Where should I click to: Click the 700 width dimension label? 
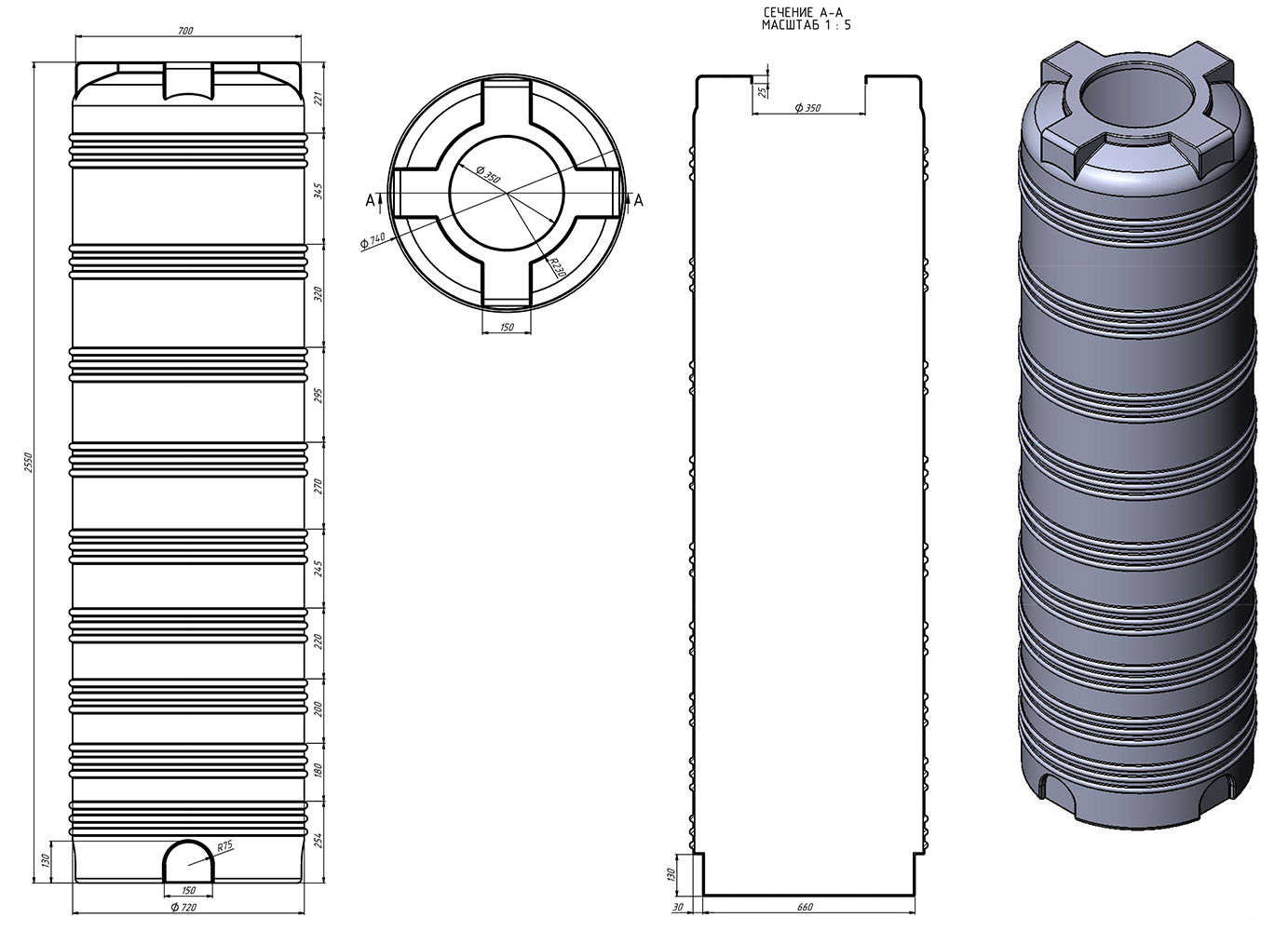pyautogui.click(x=184, y=31)
